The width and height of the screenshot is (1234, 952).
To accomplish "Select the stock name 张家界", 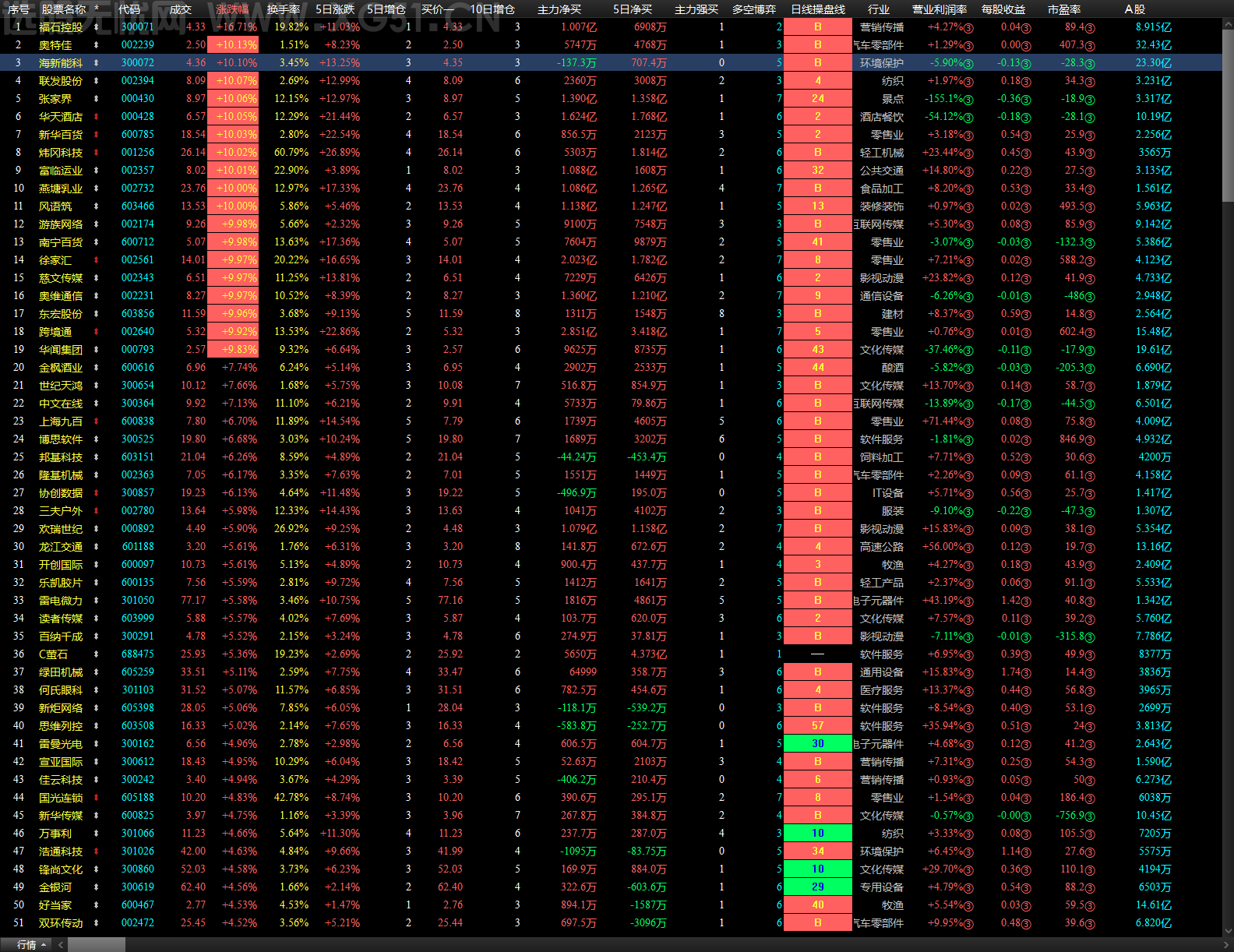I will [x=55, y=99].
